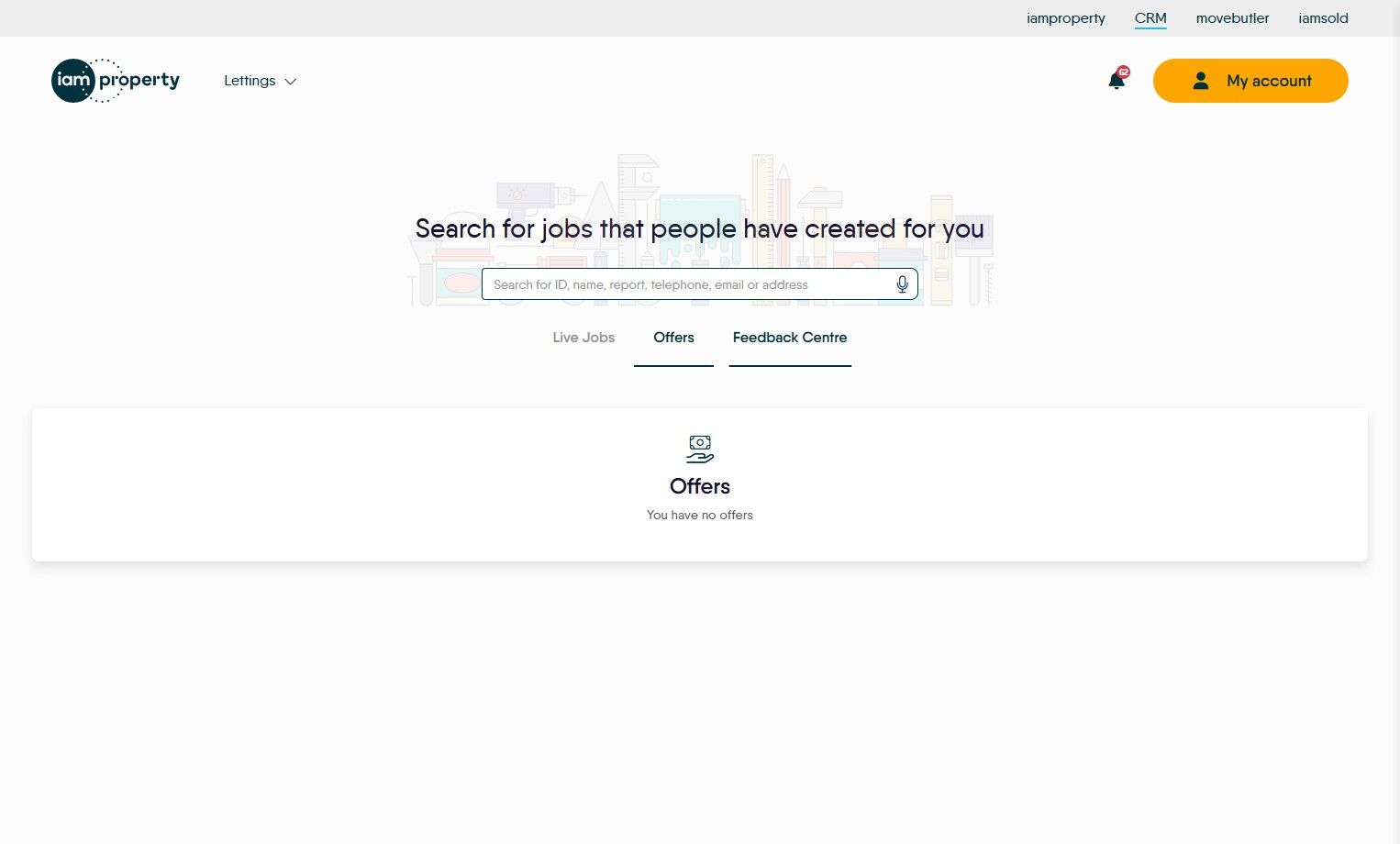Focus the job search input field

point(699,284)
